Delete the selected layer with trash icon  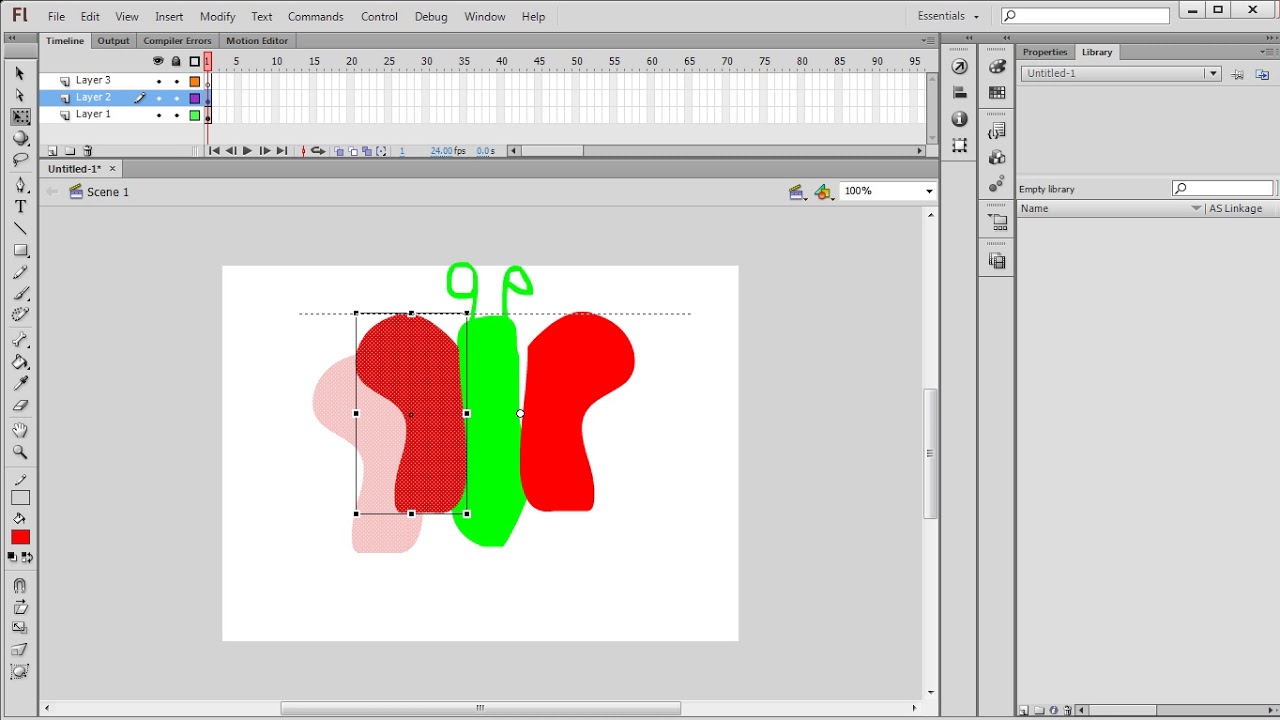coord(88,151)
